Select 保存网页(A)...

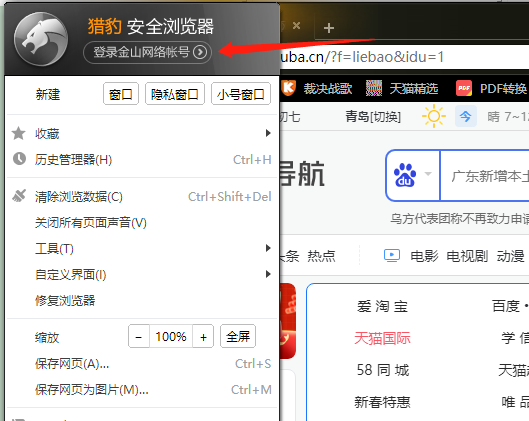(x=142, y=364)
